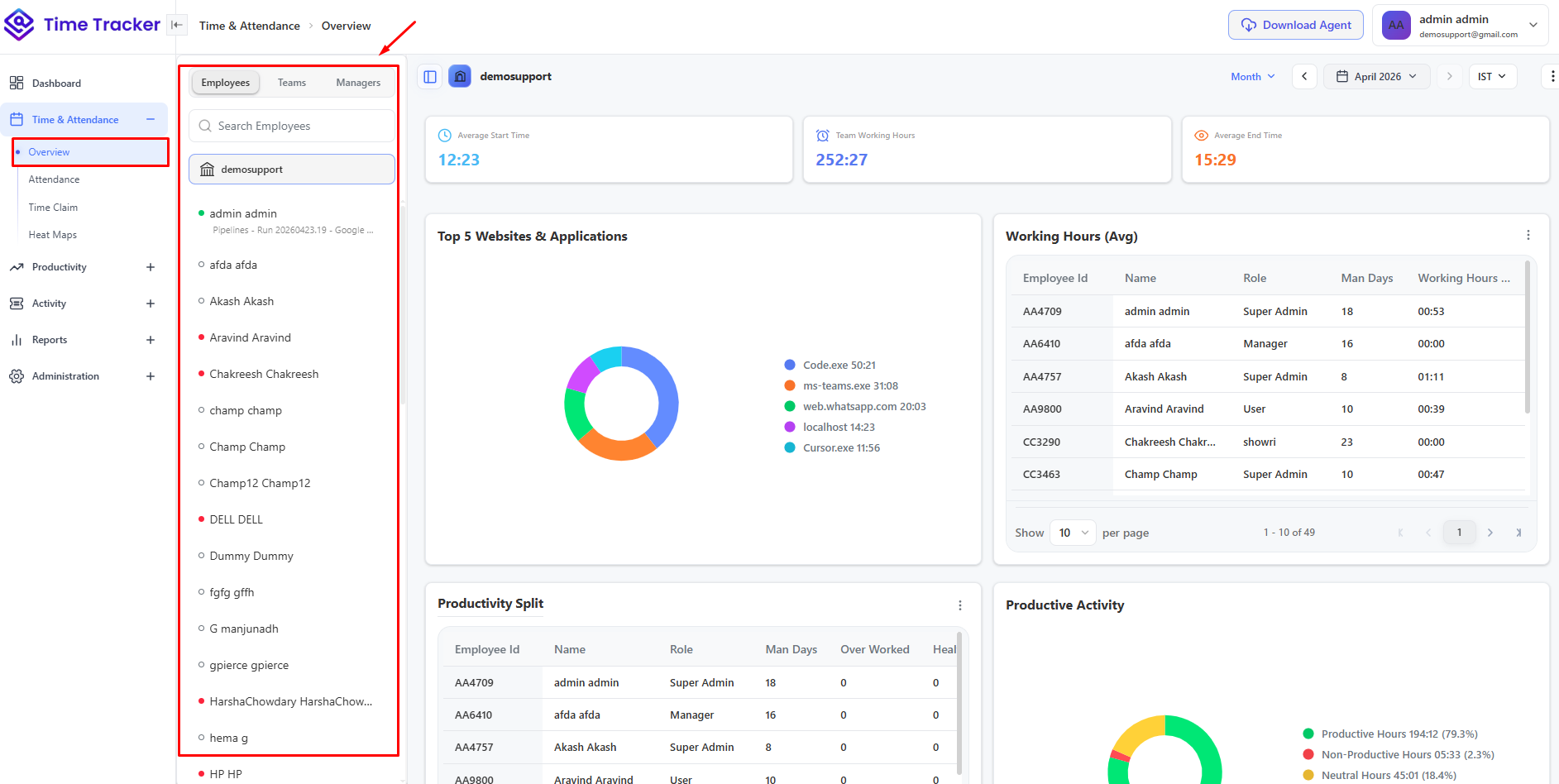Switch to the Managers tab
The width and height of the screenshot is (1559, 784).
click(x=358, y=83)
